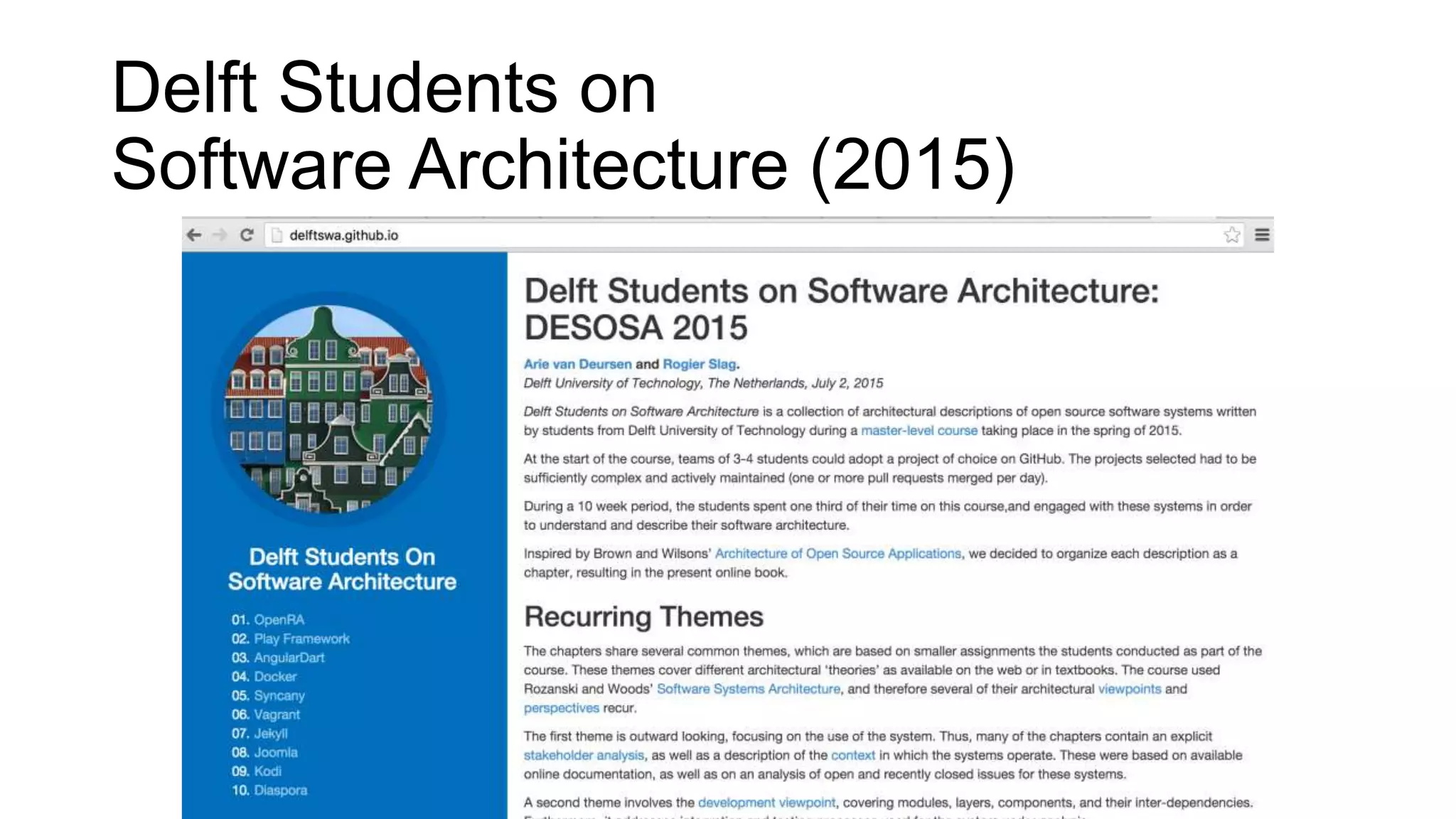Click the circular Dutch houses logo image
The width and height of the screenshot is (1456, 819).
click(x=328, y=409)
